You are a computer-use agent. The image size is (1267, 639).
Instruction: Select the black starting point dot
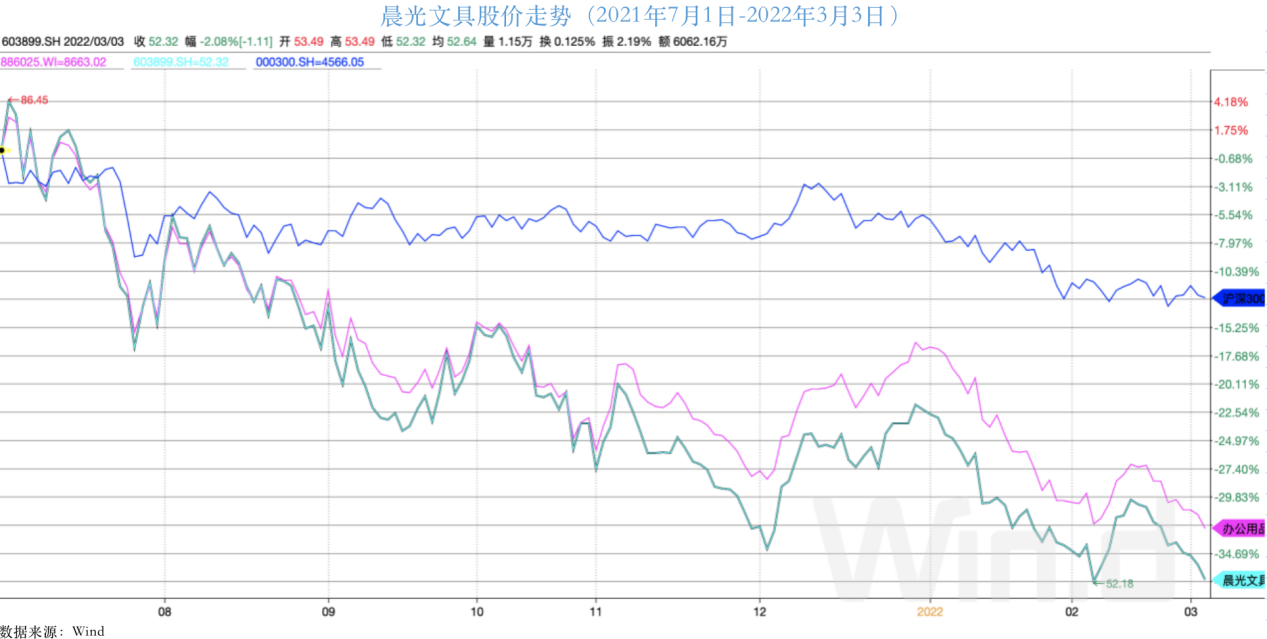tap(3, 150)
